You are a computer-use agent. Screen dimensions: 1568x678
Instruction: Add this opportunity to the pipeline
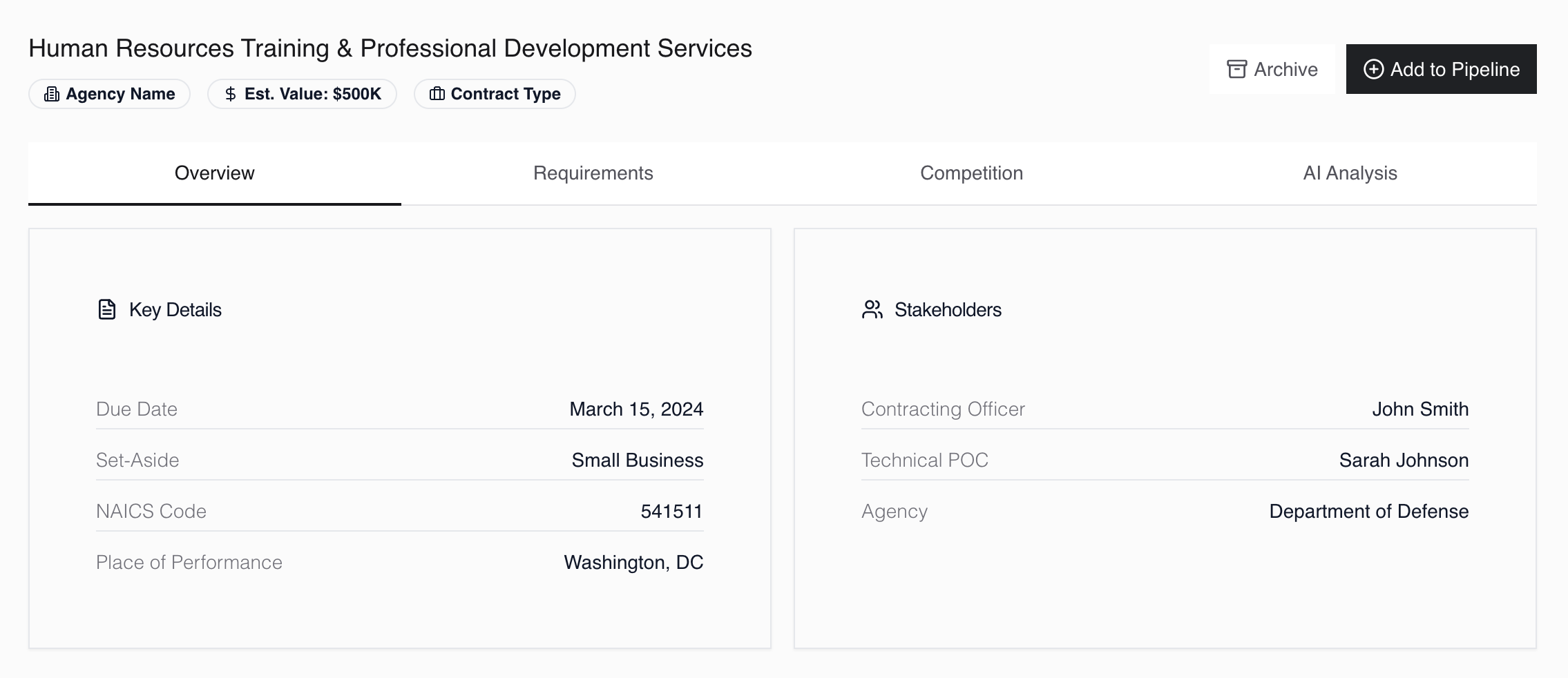[1441, 69]
